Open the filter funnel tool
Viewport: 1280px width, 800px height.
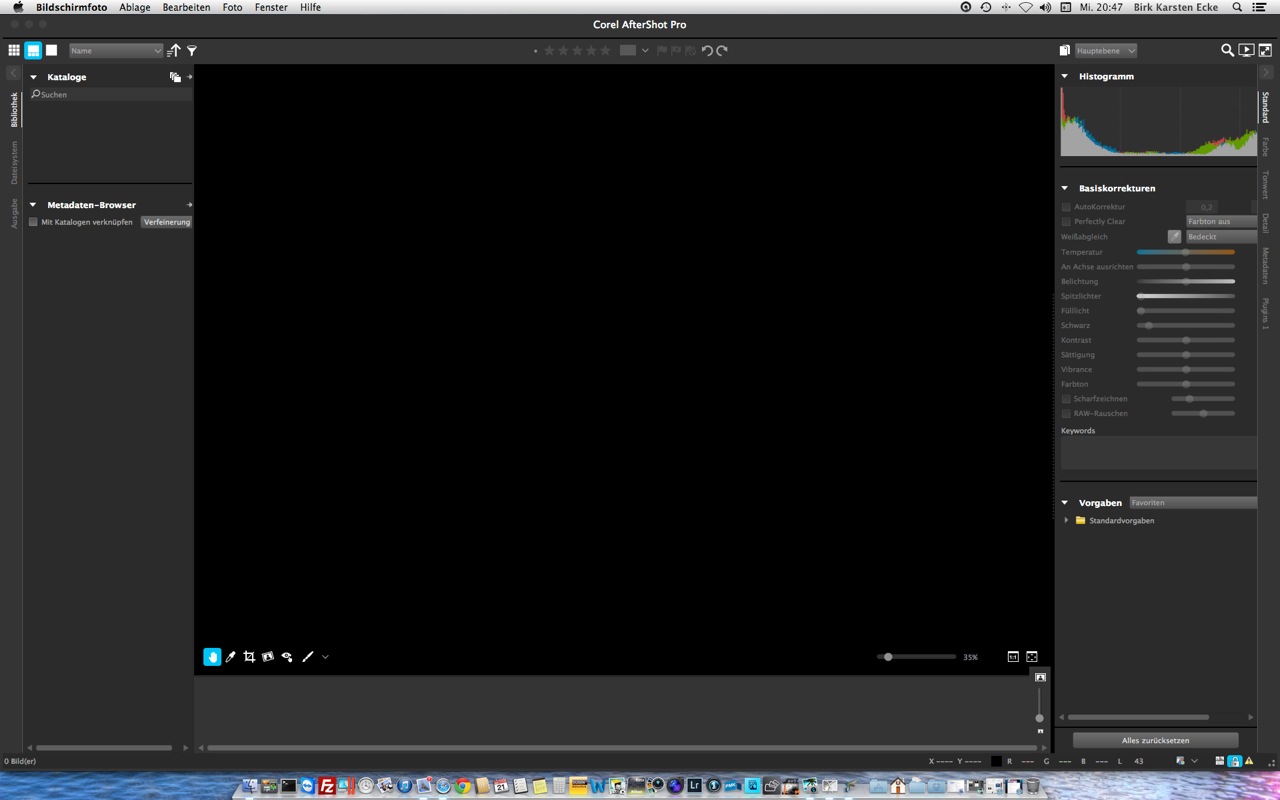pyautogui.click(x=192, y=50)
